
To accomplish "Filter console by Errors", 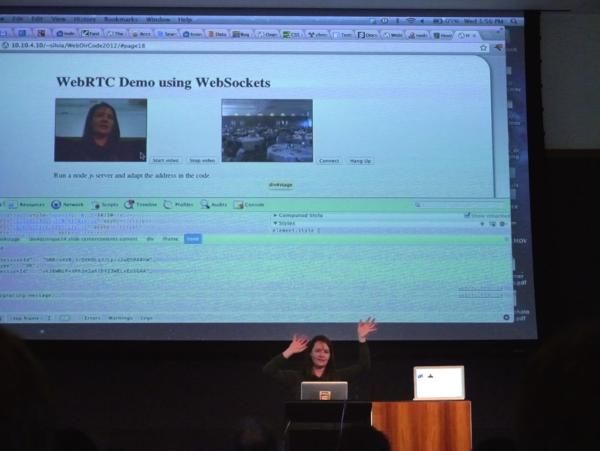I will point(92,318).
